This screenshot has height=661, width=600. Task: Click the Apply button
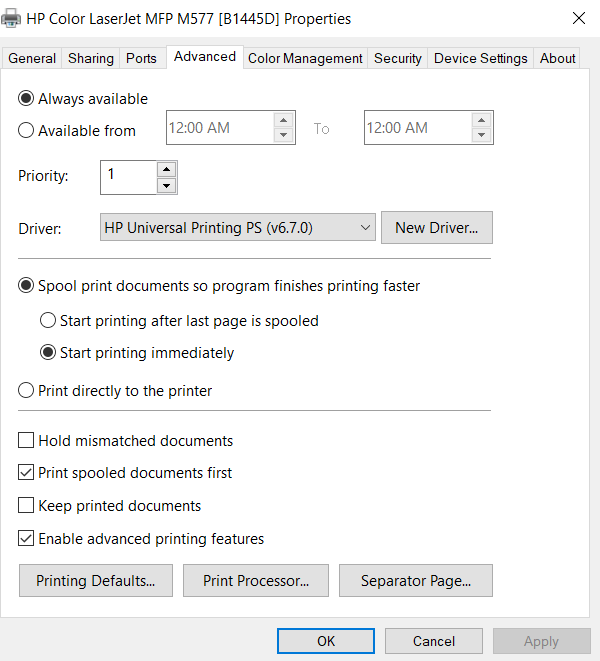[542, 641]
